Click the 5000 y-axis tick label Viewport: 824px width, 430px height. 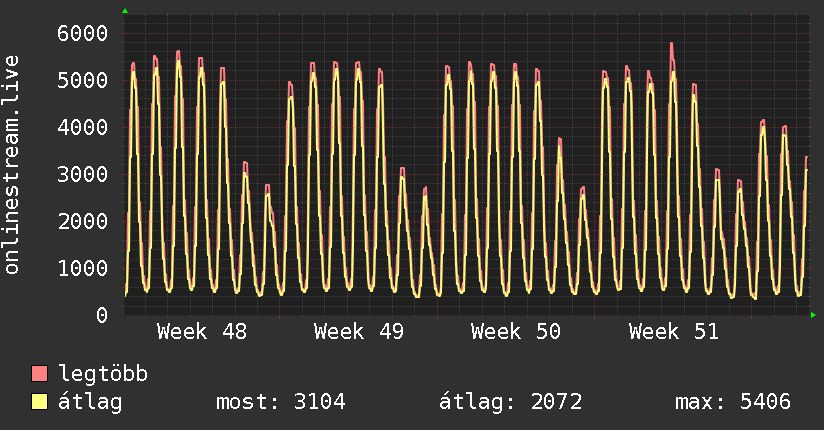point(80,80)
